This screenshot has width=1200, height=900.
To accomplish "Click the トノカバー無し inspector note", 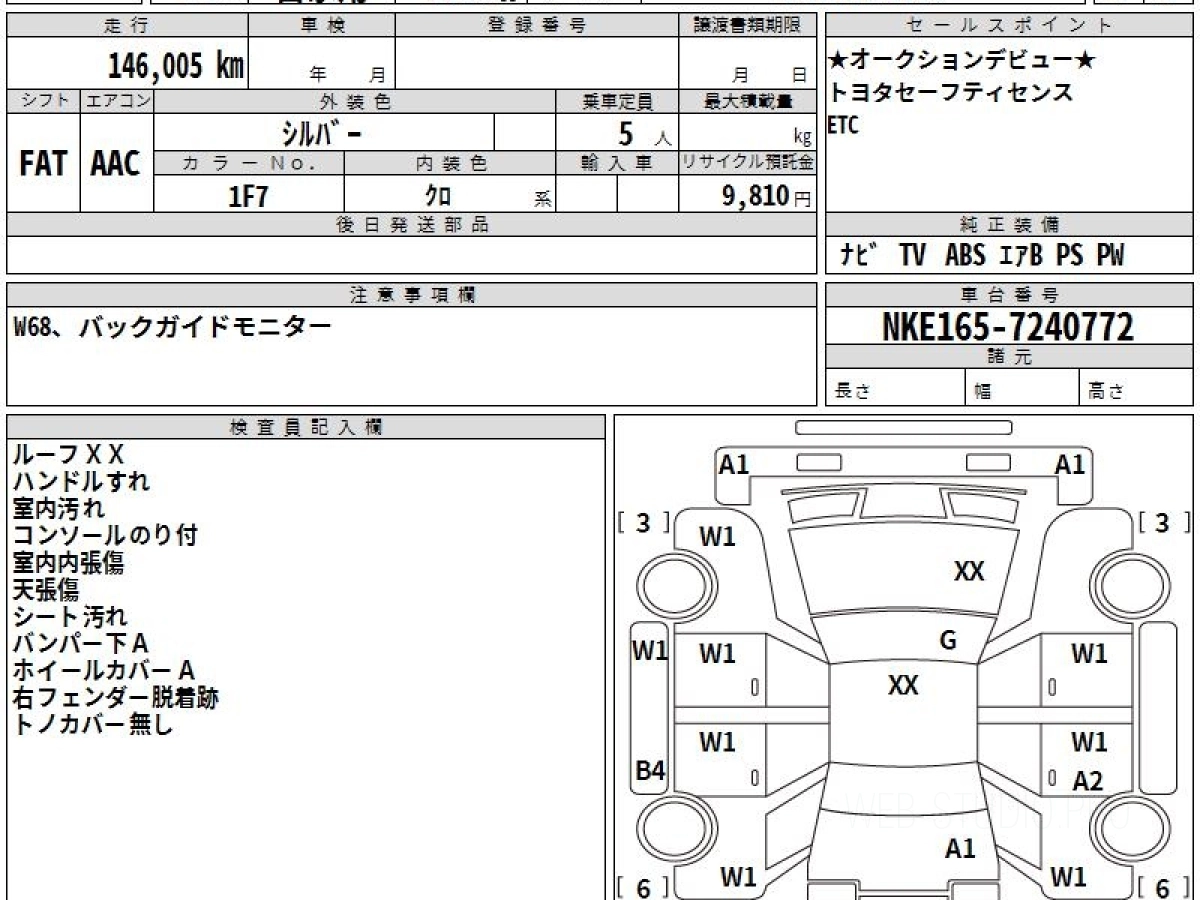I will tap(93, 725).
